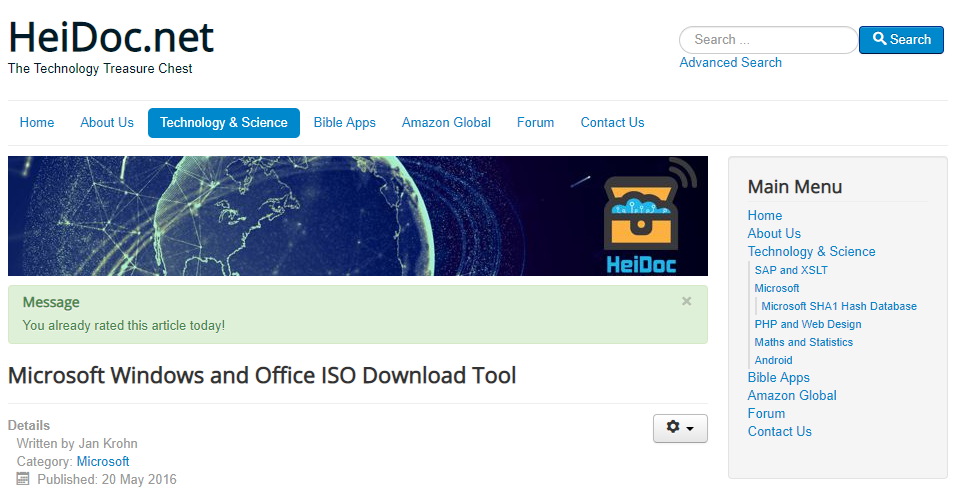Open About Us in top navigation
This screenshot has width=955, height=491.
pyautogui.click(x=107, y=122)
